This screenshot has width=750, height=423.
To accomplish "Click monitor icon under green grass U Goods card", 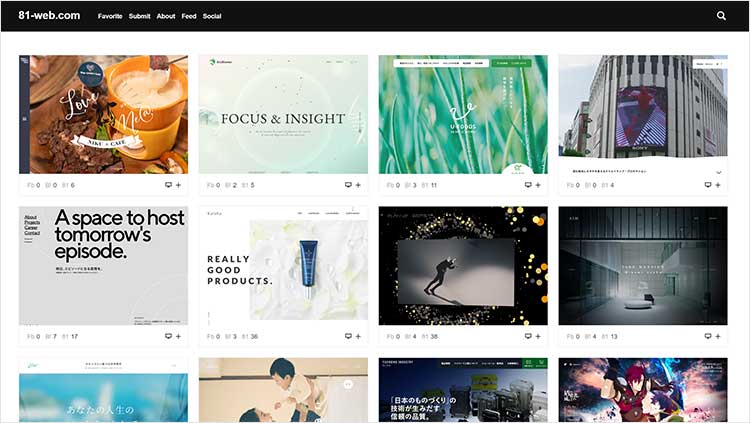I will (x=528, y=185).
